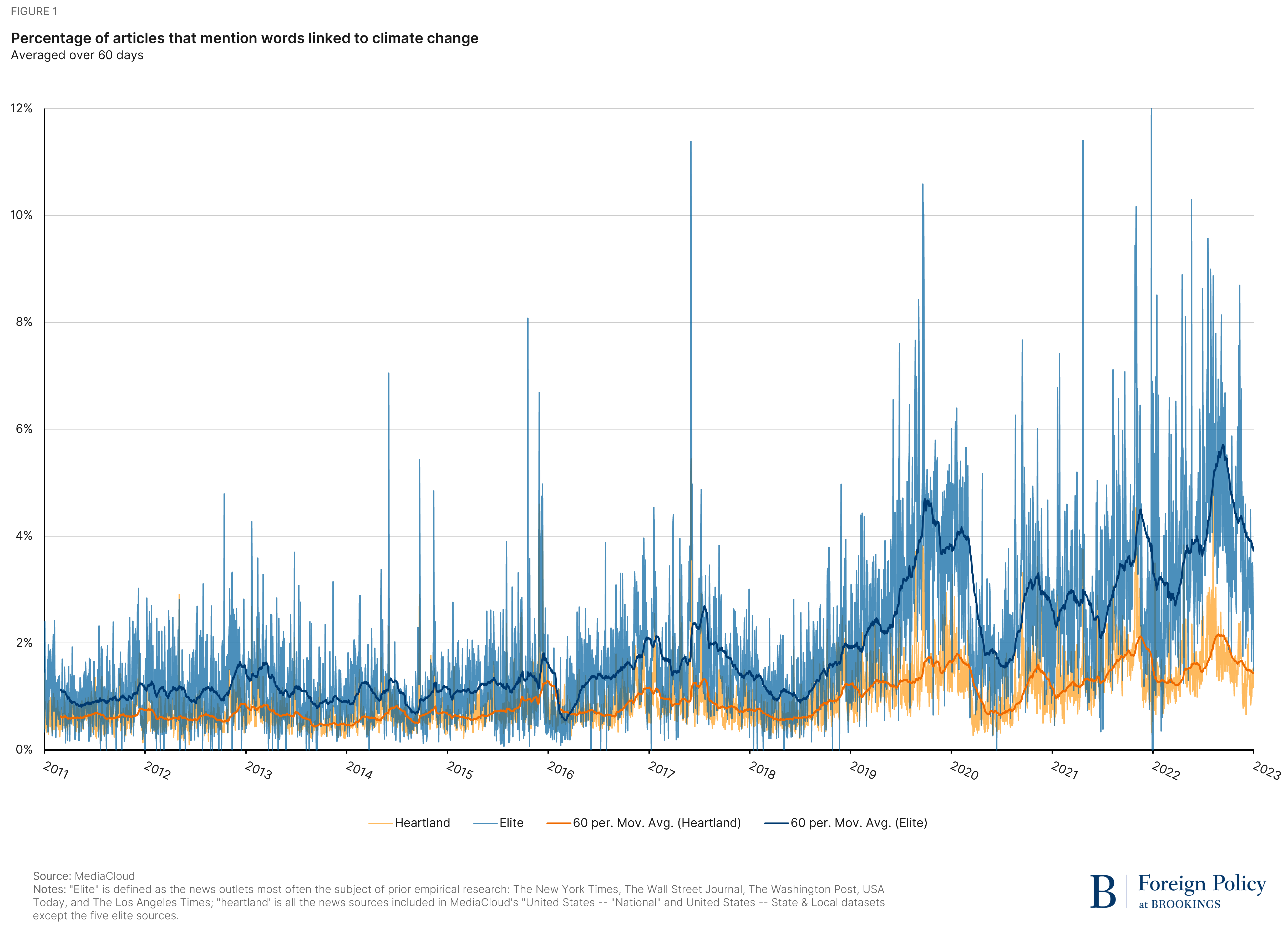Screen dimensions: 1288x934
Task: Select the 'Heartland' legend label
Action: point(422,823)
